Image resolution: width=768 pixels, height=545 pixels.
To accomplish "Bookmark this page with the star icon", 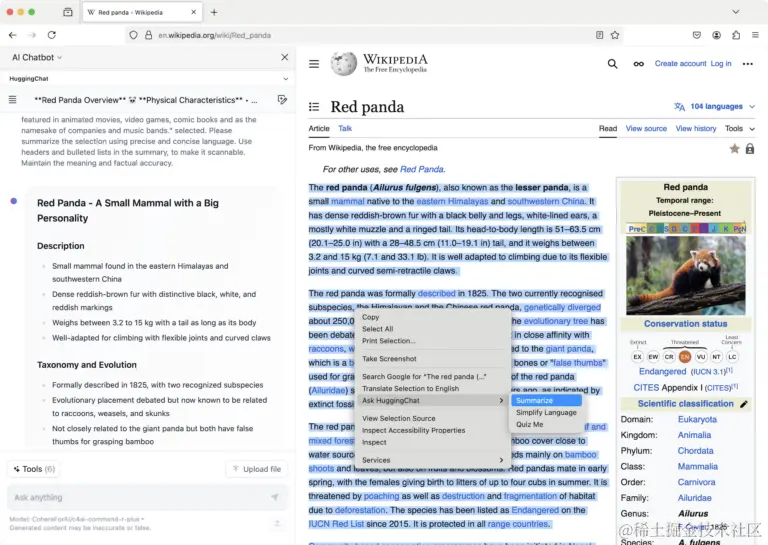I will click(x=615, y=35).
